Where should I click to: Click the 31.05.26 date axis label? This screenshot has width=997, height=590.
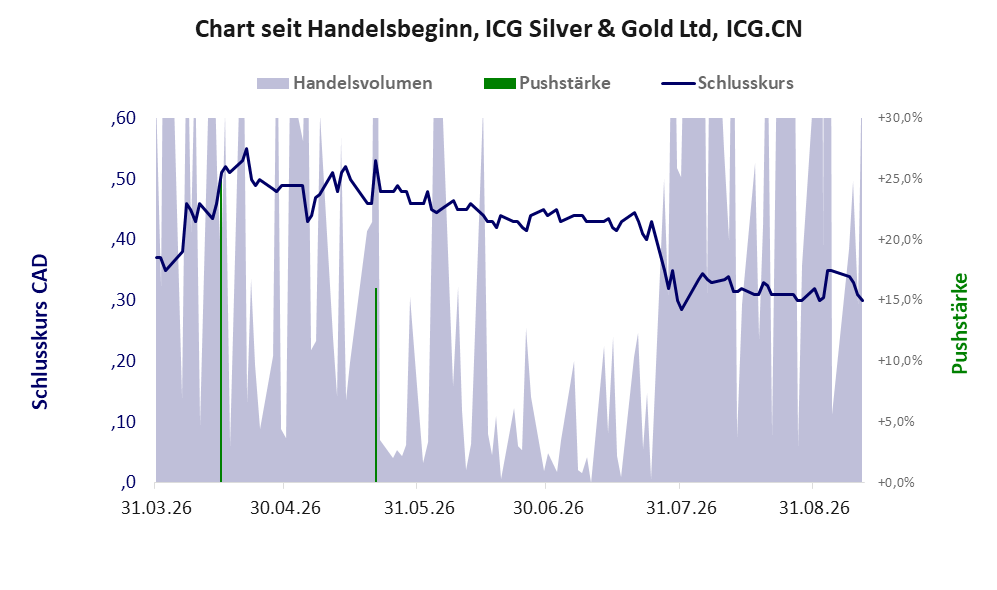pos(420,509)
